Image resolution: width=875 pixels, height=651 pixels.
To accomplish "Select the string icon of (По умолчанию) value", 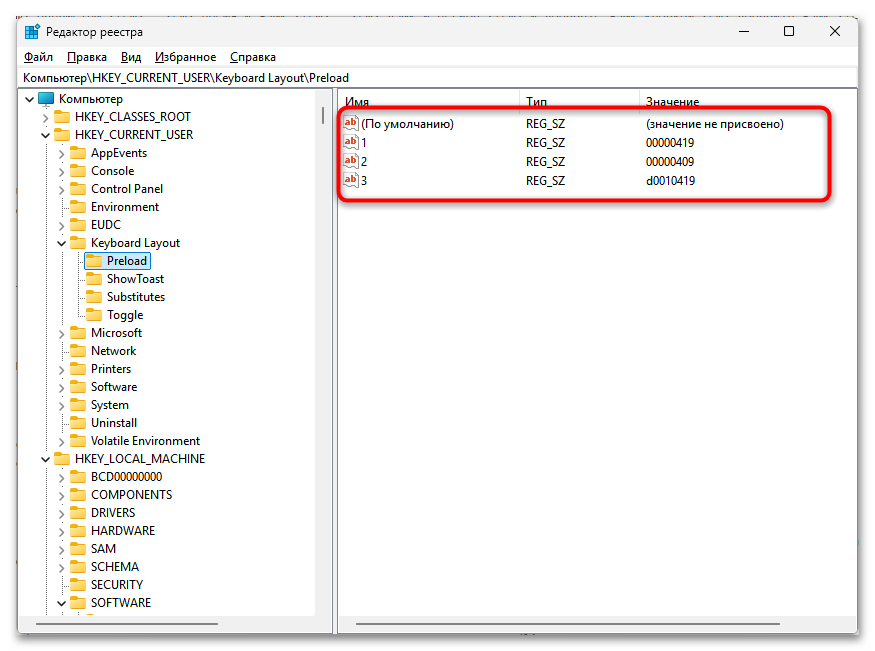I will 350,123.
